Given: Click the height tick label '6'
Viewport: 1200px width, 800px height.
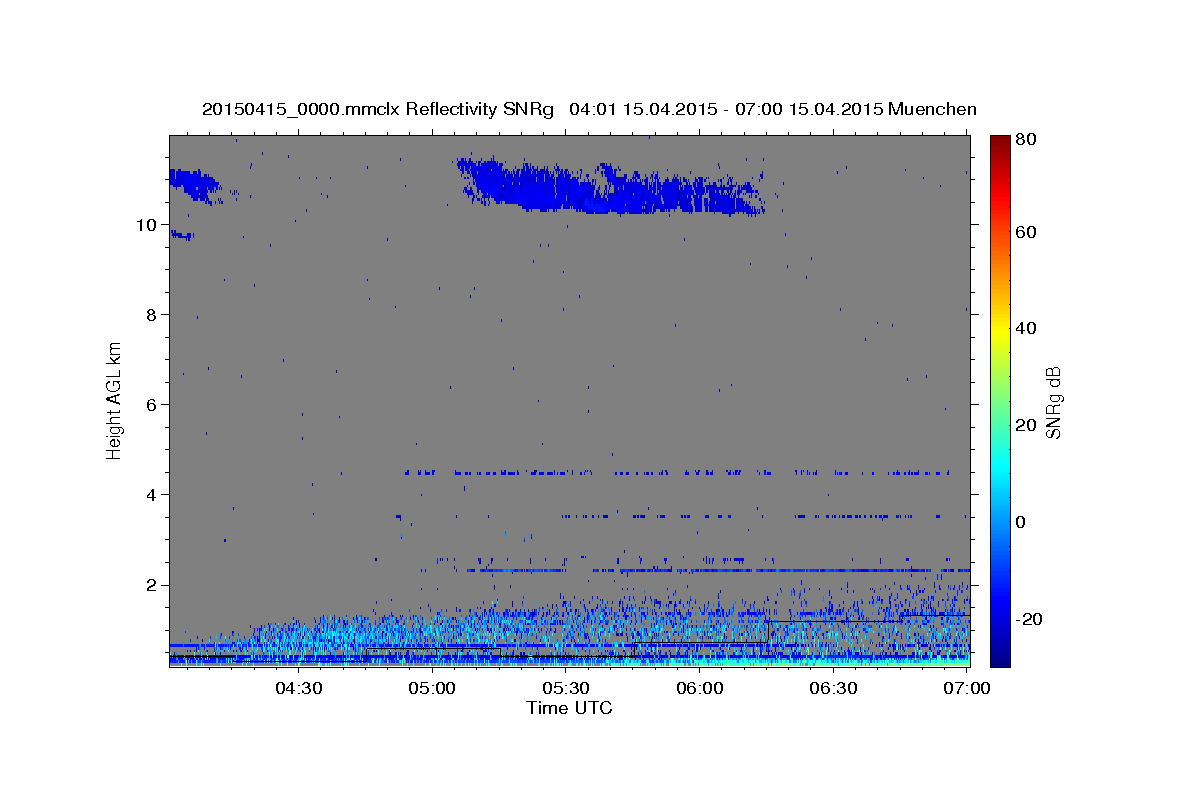Looking at the screenshot, I should coord(151,405).
